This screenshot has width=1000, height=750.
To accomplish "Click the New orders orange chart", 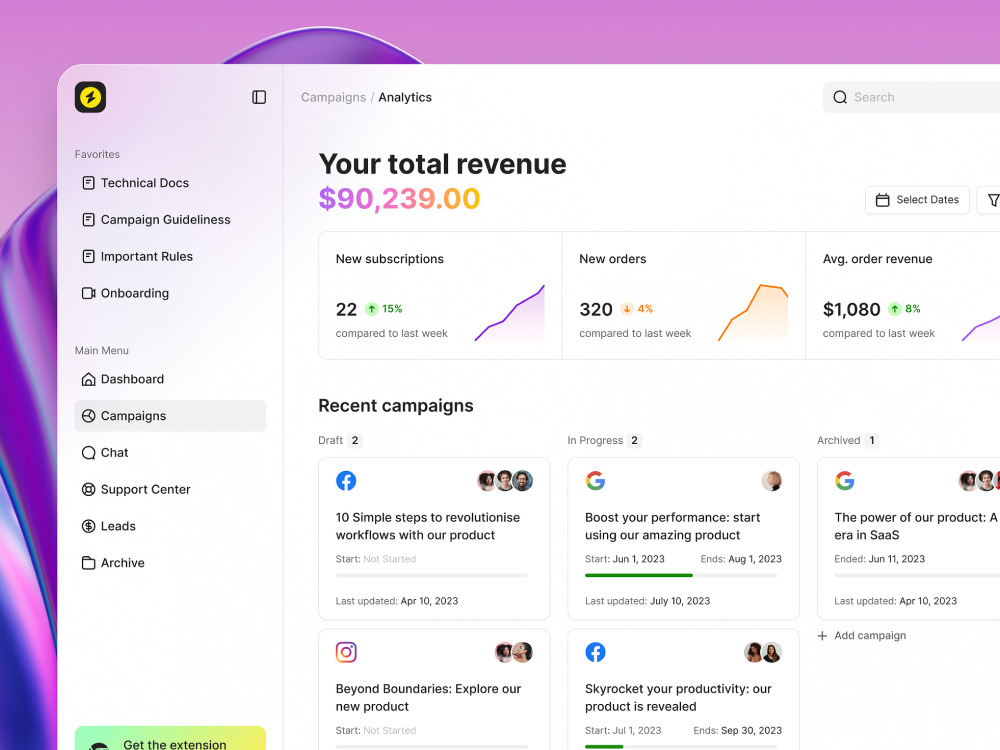I will 753,312.
